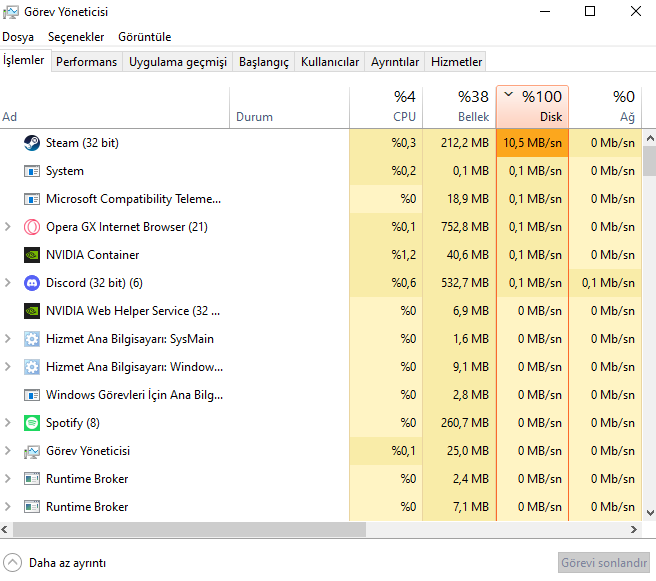Click the Görev Yöneticisi process icon

pyautogui.click(x=31, y=451)
